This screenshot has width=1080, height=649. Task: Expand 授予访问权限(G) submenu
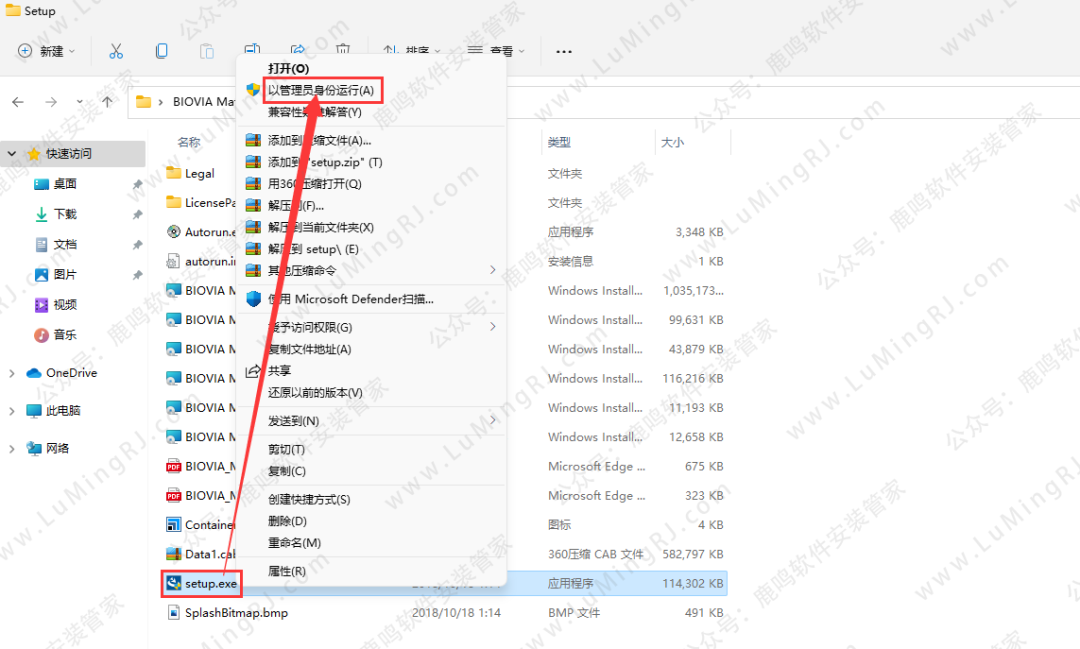[x=372, y=327]
